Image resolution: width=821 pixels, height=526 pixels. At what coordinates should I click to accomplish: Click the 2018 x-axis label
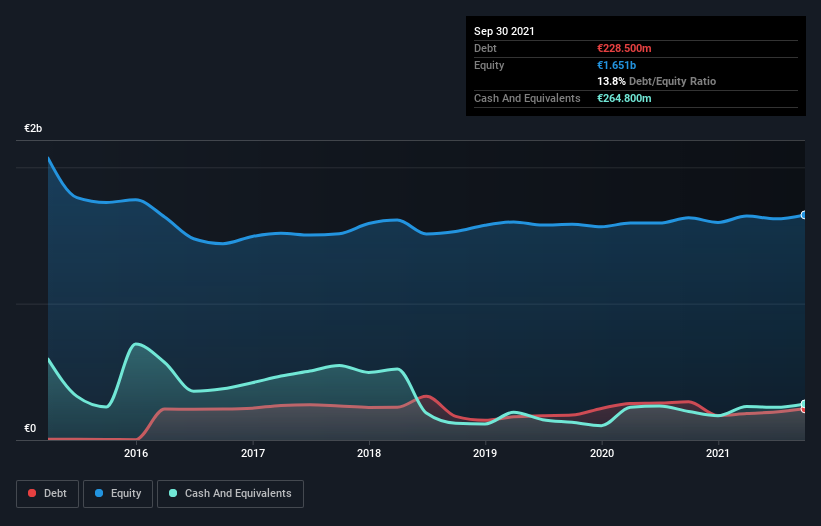[369, 453]
